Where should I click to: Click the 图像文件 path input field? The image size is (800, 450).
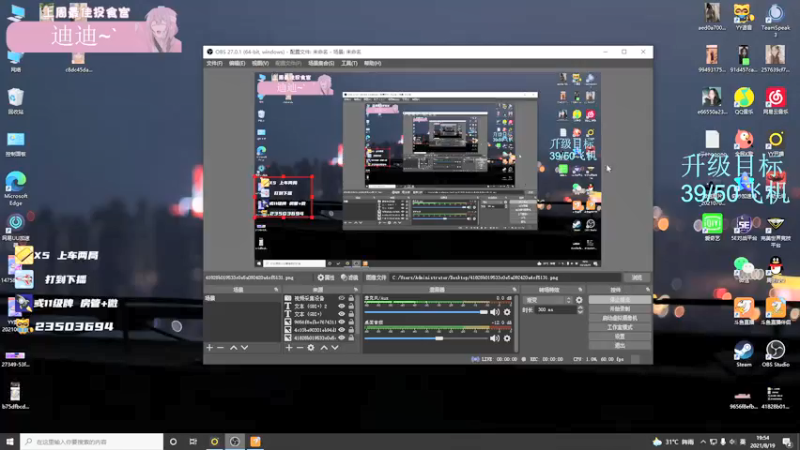pos(506,278)
